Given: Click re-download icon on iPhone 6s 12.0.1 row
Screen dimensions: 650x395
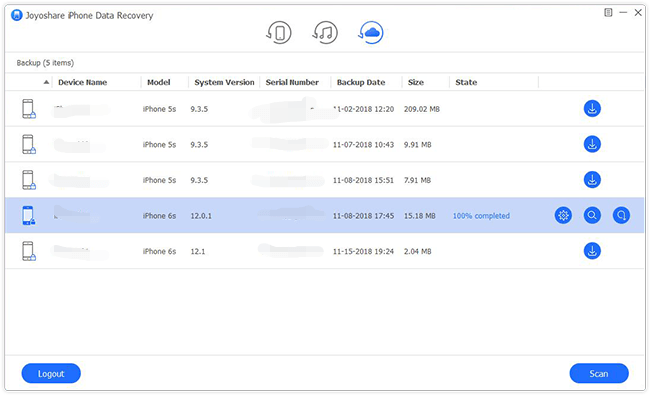Looking at the screenshot, I should (x=621, y=215).
